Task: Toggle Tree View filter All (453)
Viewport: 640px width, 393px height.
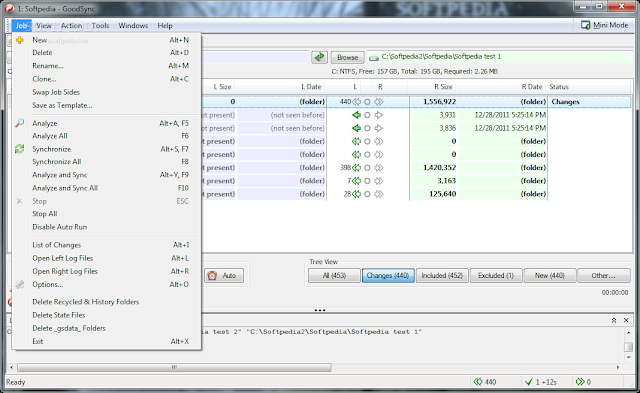Action: (x=334, y=275)
